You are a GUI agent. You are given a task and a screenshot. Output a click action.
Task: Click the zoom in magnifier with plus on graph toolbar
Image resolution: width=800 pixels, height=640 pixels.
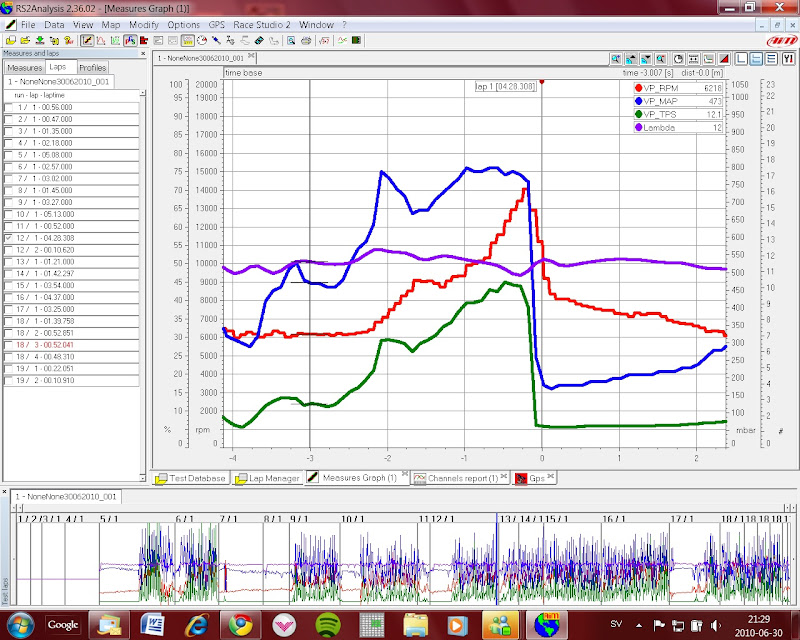coord(616,59)
